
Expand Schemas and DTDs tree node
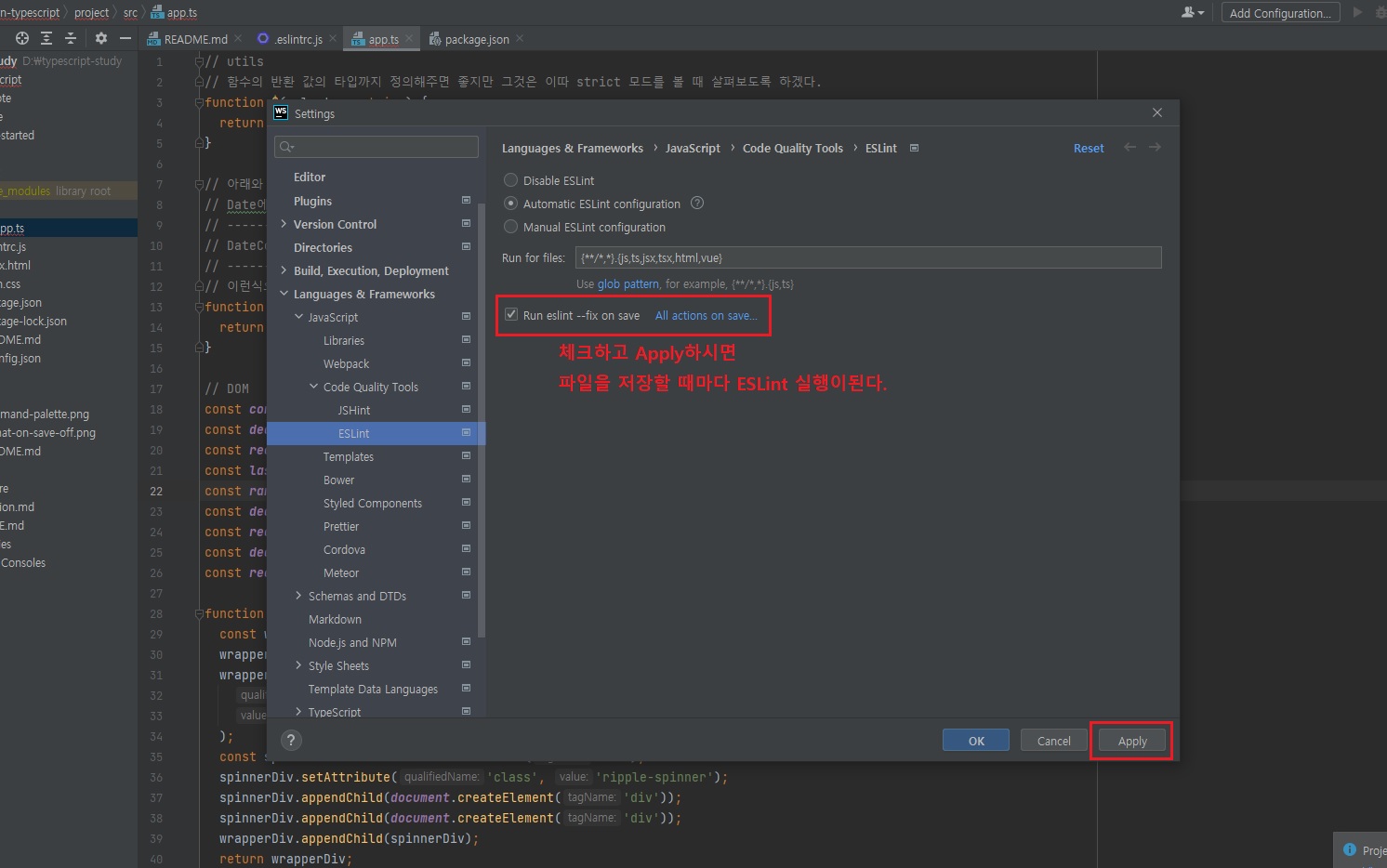point(298,596)
